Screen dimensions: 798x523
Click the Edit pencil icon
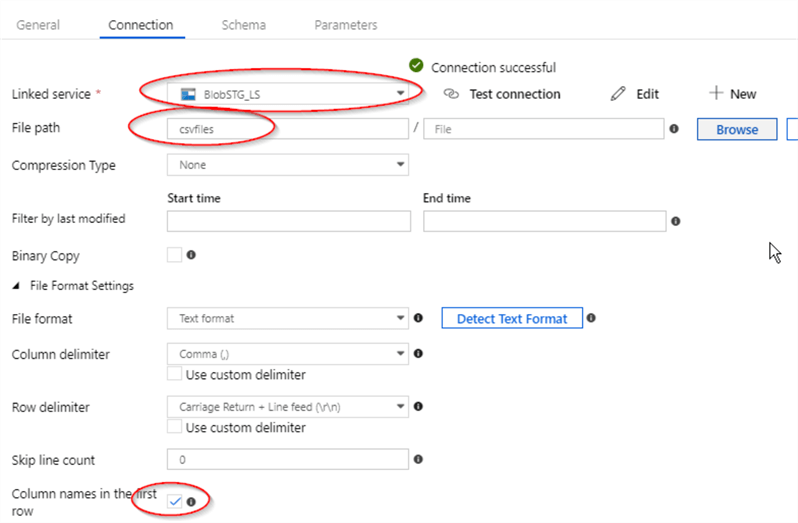tap(618, 94)
